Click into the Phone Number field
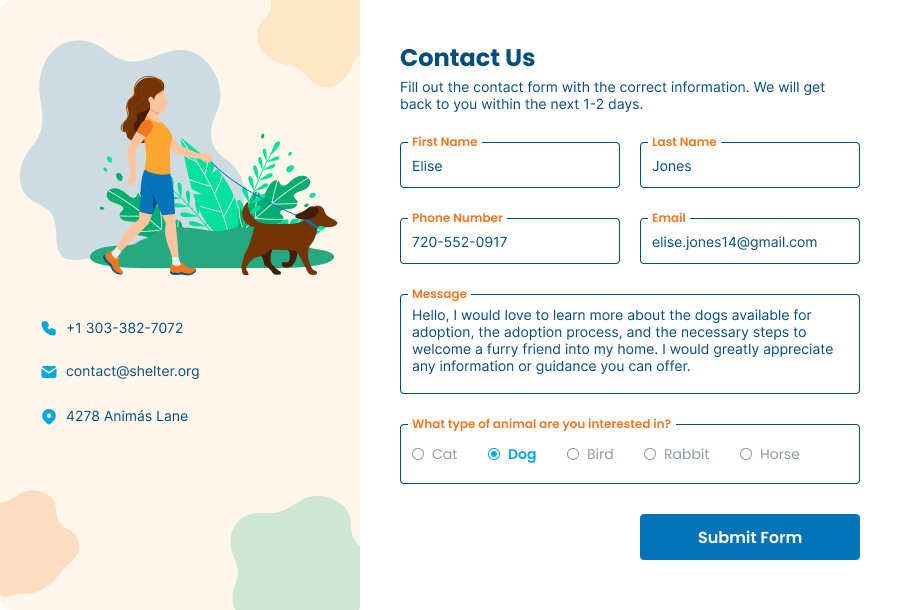The height and width of the screenshot is (610, 900). pos(510,241)
